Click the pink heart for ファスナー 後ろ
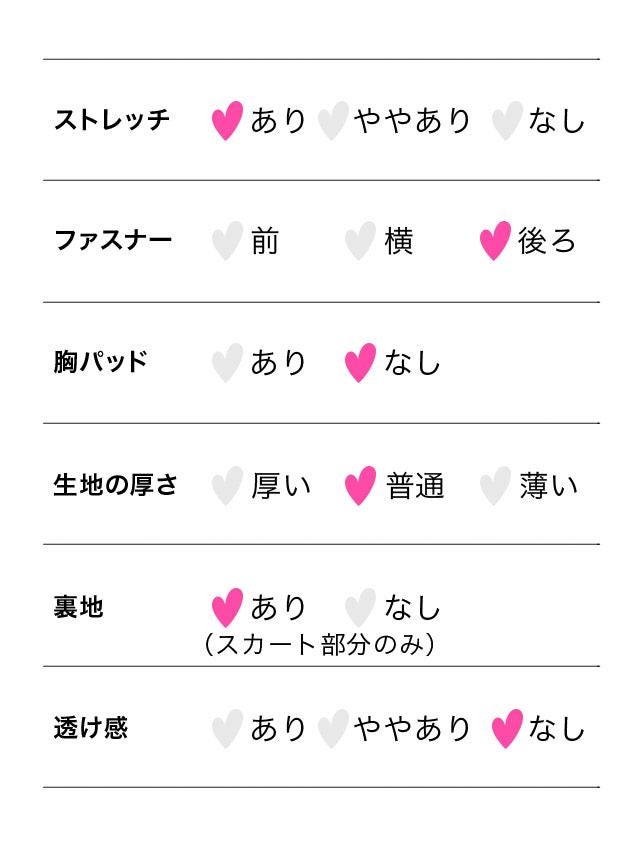Screen dimensions: 640x854 pyautogui.click(x=494, y=242)
